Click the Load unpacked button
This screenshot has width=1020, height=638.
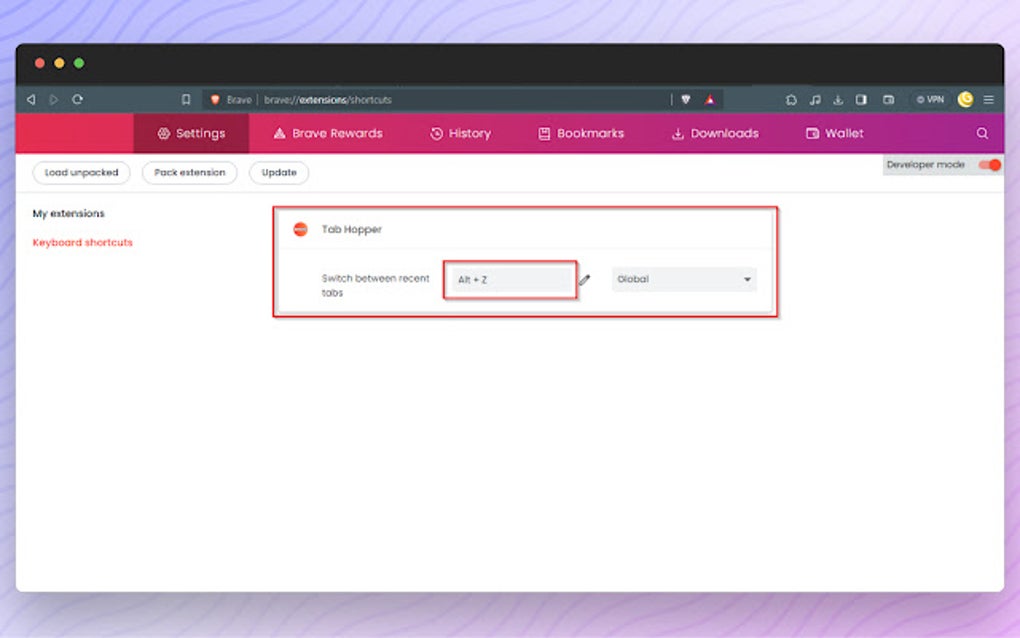click(x=81, y=172)
